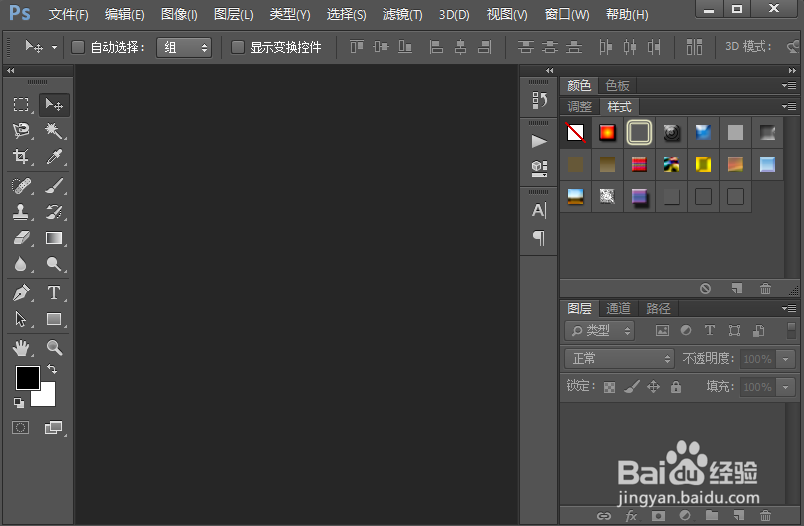The height and width of the screenshot is (526, 804).
Task: Select the Hand tool
Action: pos(21,348)
